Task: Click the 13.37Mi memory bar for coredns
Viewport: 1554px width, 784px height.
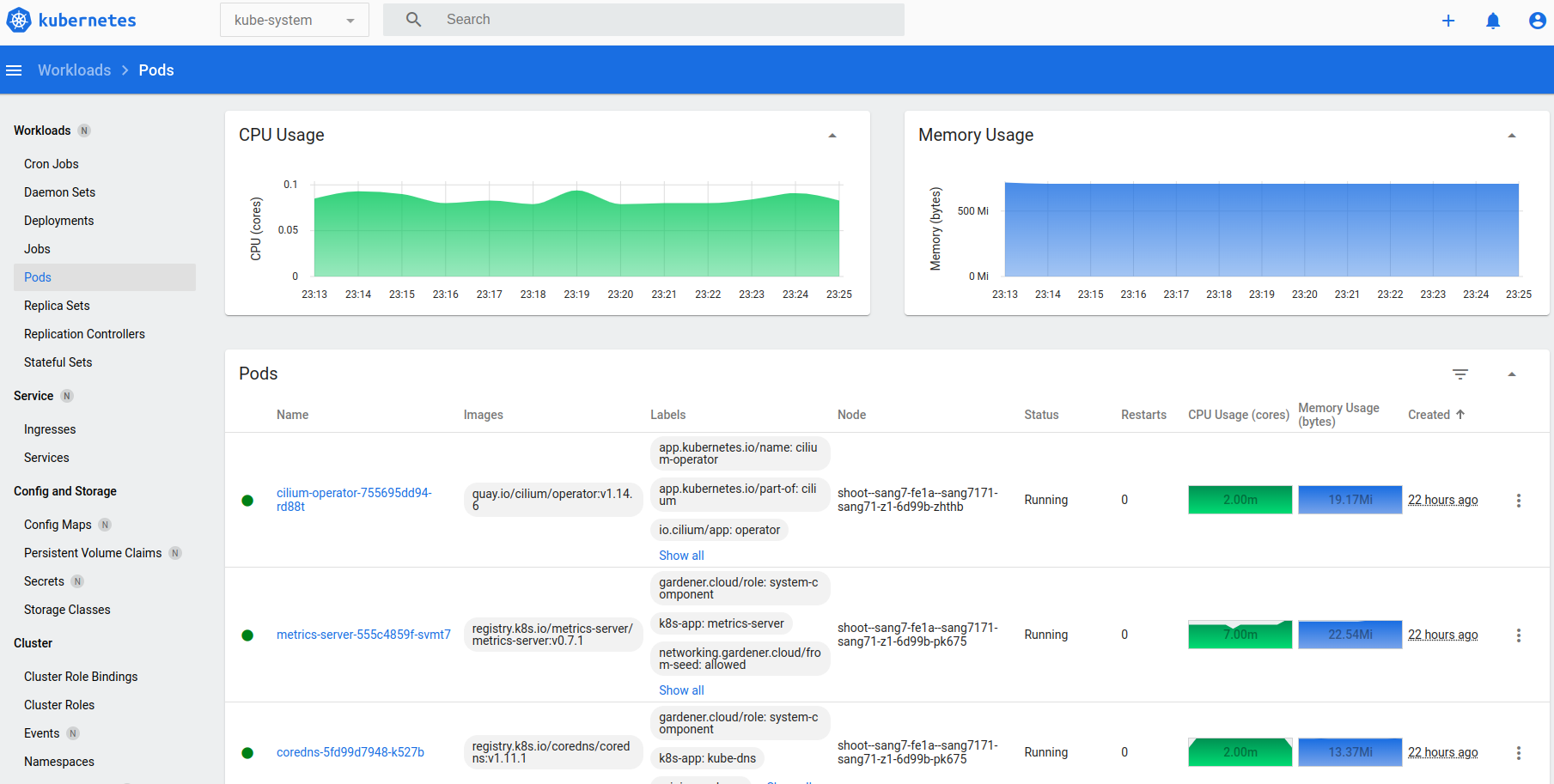Action: pos(1350,752)
